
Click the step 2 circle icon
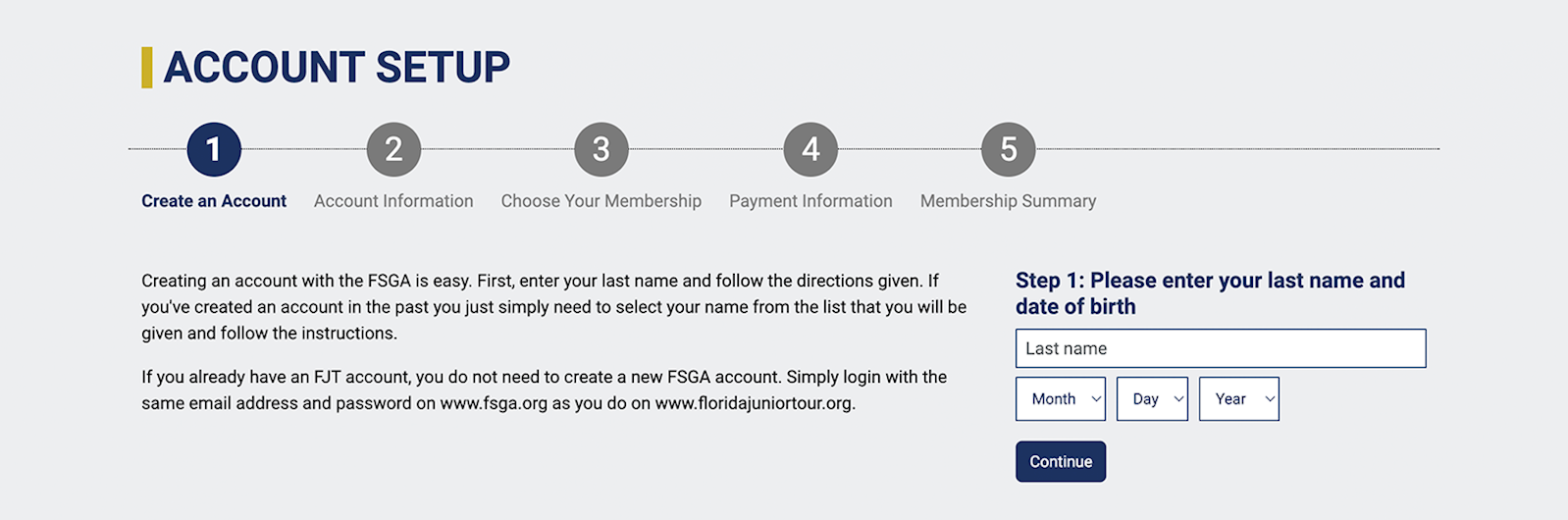click(393, 149)
